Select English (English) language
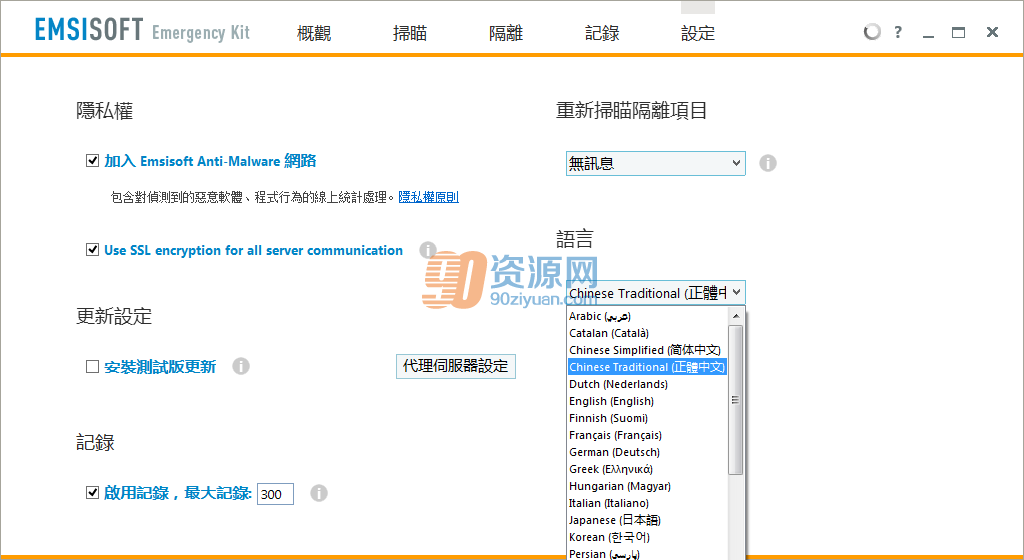 pyautogui.click(x=647, y=401)
